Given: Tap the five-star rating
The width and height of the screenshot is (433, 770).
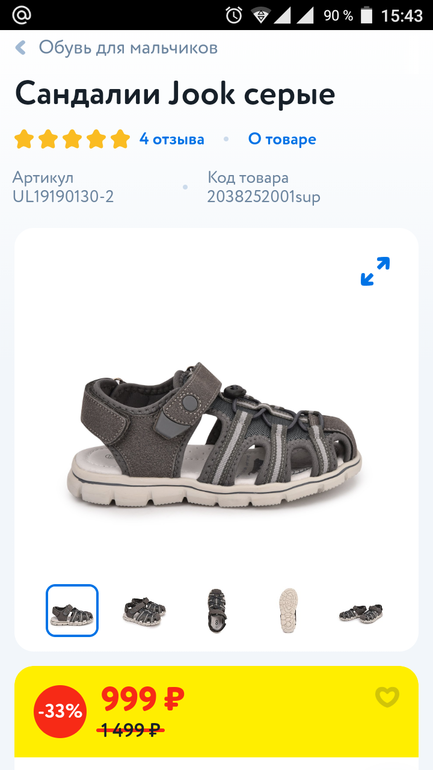Looking at the screenshot, I should tap(72, 139).
